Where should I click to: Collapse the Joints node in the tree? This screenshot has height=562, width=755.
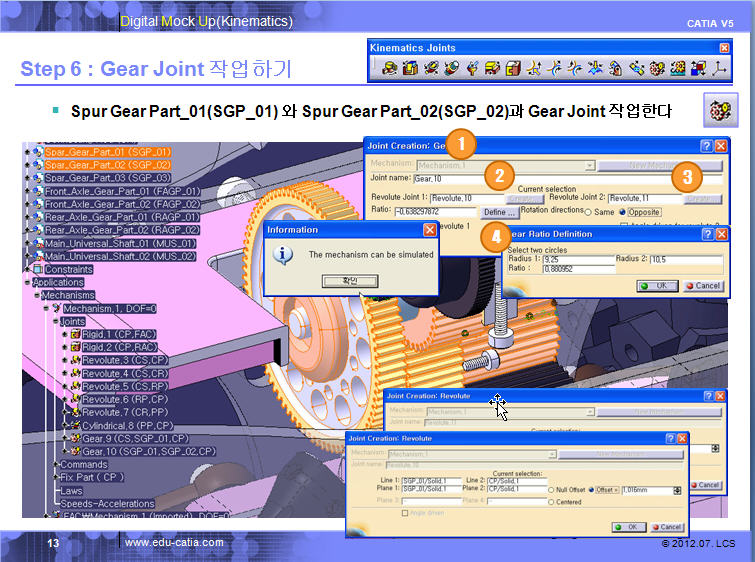point(56,322)
